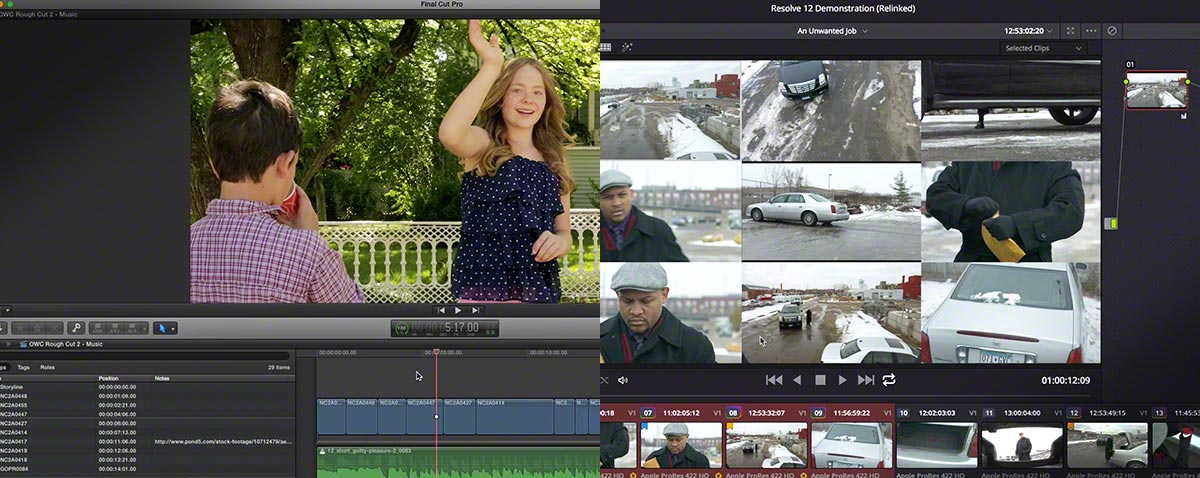Select clip 10 thumbnail in Resolve timeline
Screen dimensions: 1200x478
coord(936,445)
